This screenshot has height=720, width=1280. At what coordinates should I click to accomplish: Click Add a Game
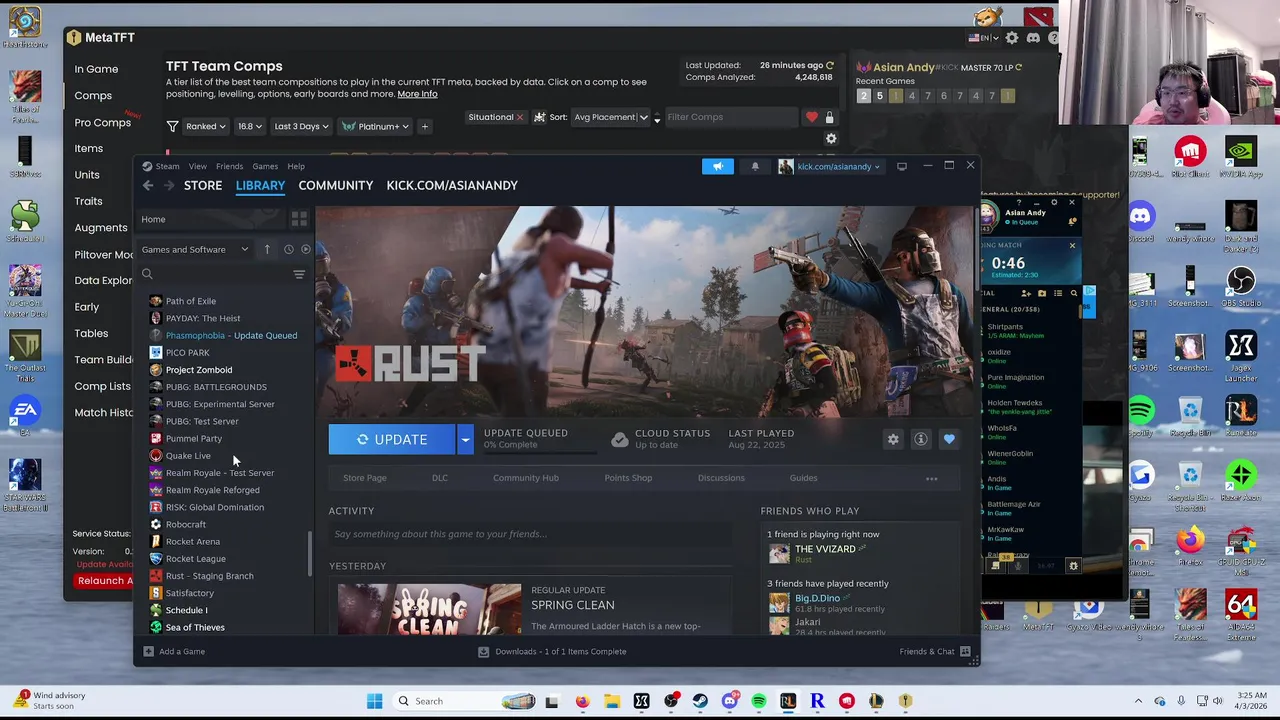pos(174,652)
